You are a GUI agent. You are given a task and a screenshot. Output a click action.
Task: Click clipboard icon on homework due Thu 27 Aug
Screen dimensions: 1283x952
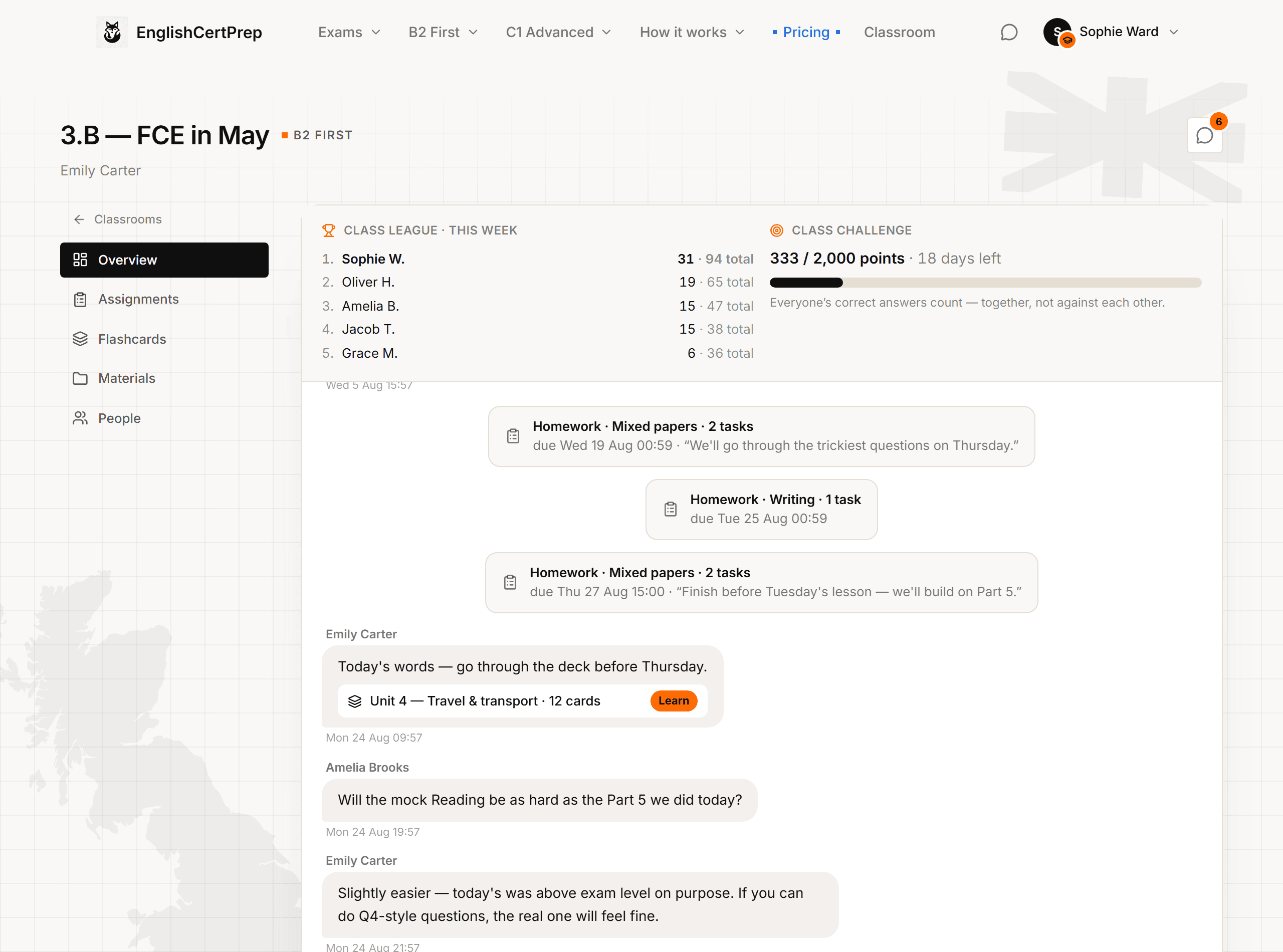pyautogui.click(x=510, y=583)
